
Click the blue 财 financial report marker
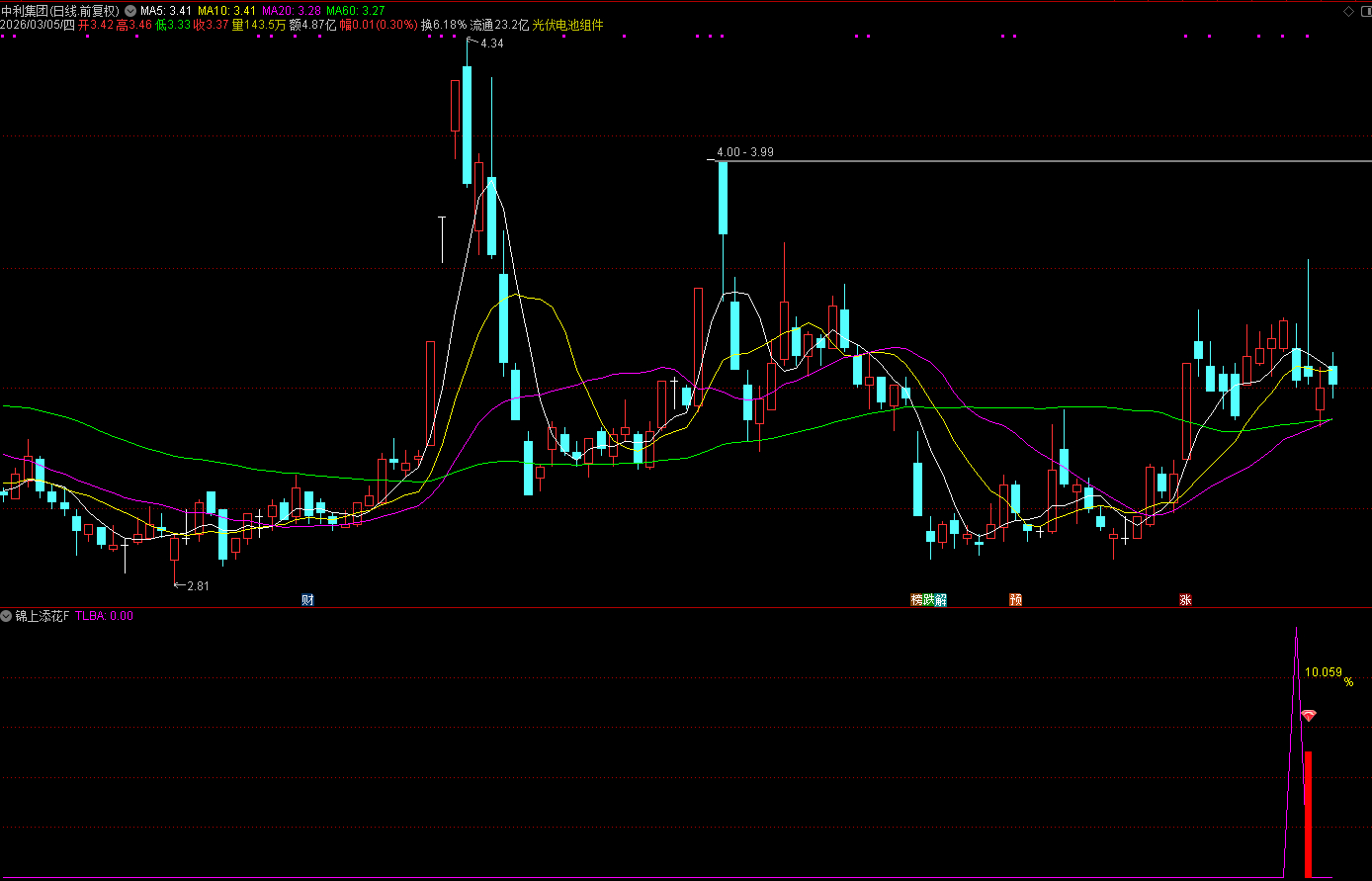[x=307, y=599]
